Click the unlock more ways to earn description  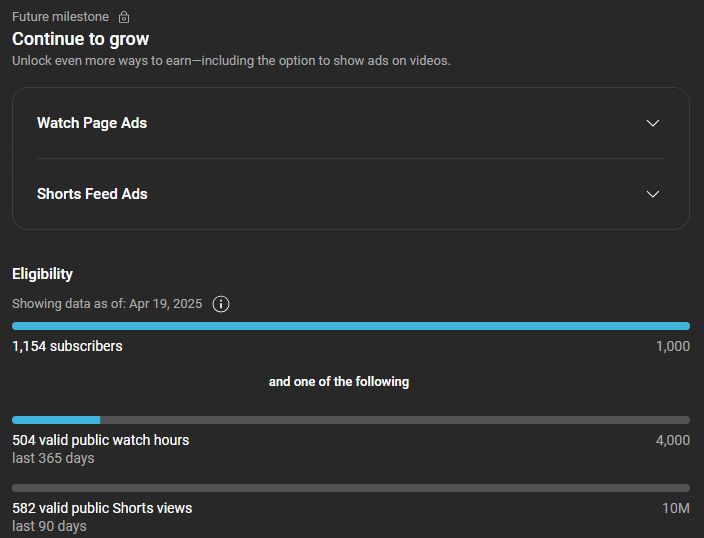point(231,60)
